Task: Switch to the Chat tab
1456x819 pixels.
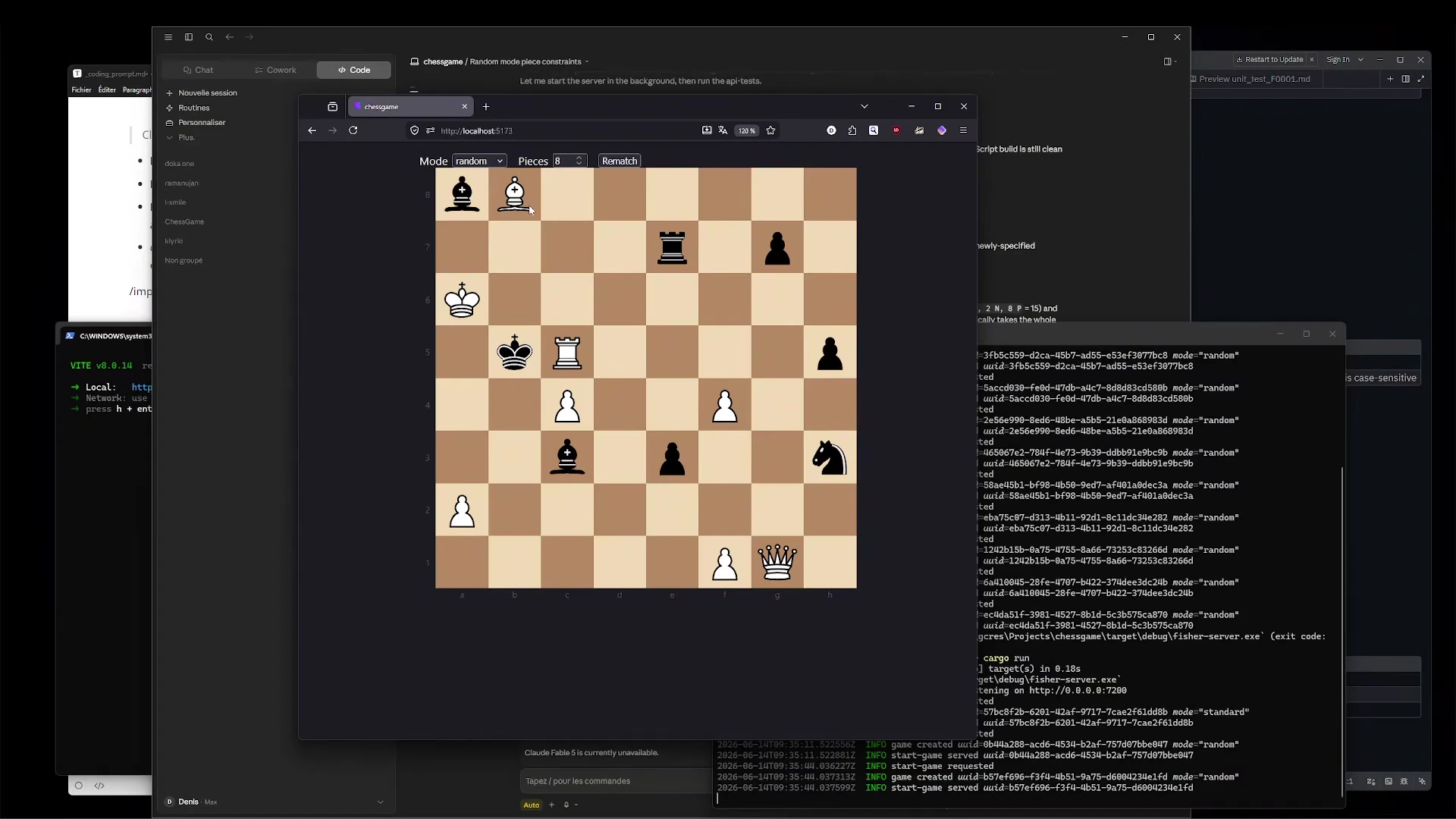Action: [x=199, y=70]
